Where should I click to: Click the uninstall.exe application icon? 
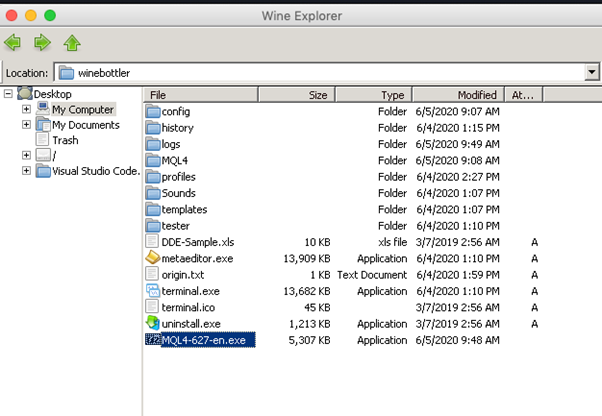click(152, 323)
